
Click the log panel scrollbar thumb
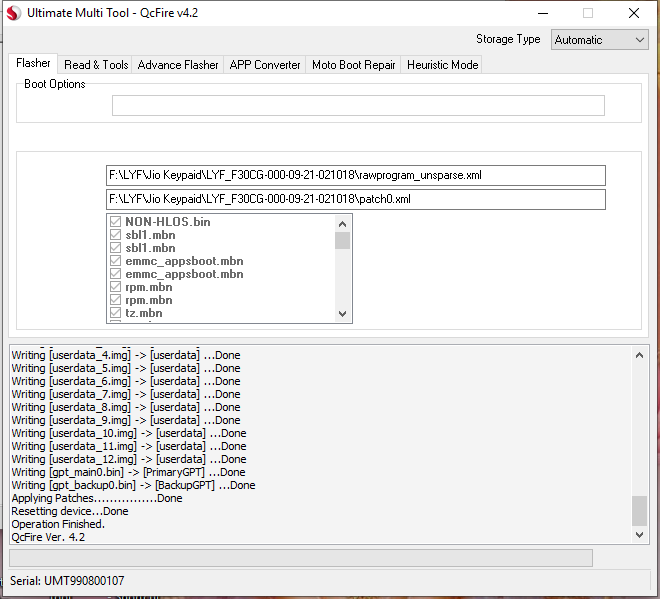(x=639, y=511)
